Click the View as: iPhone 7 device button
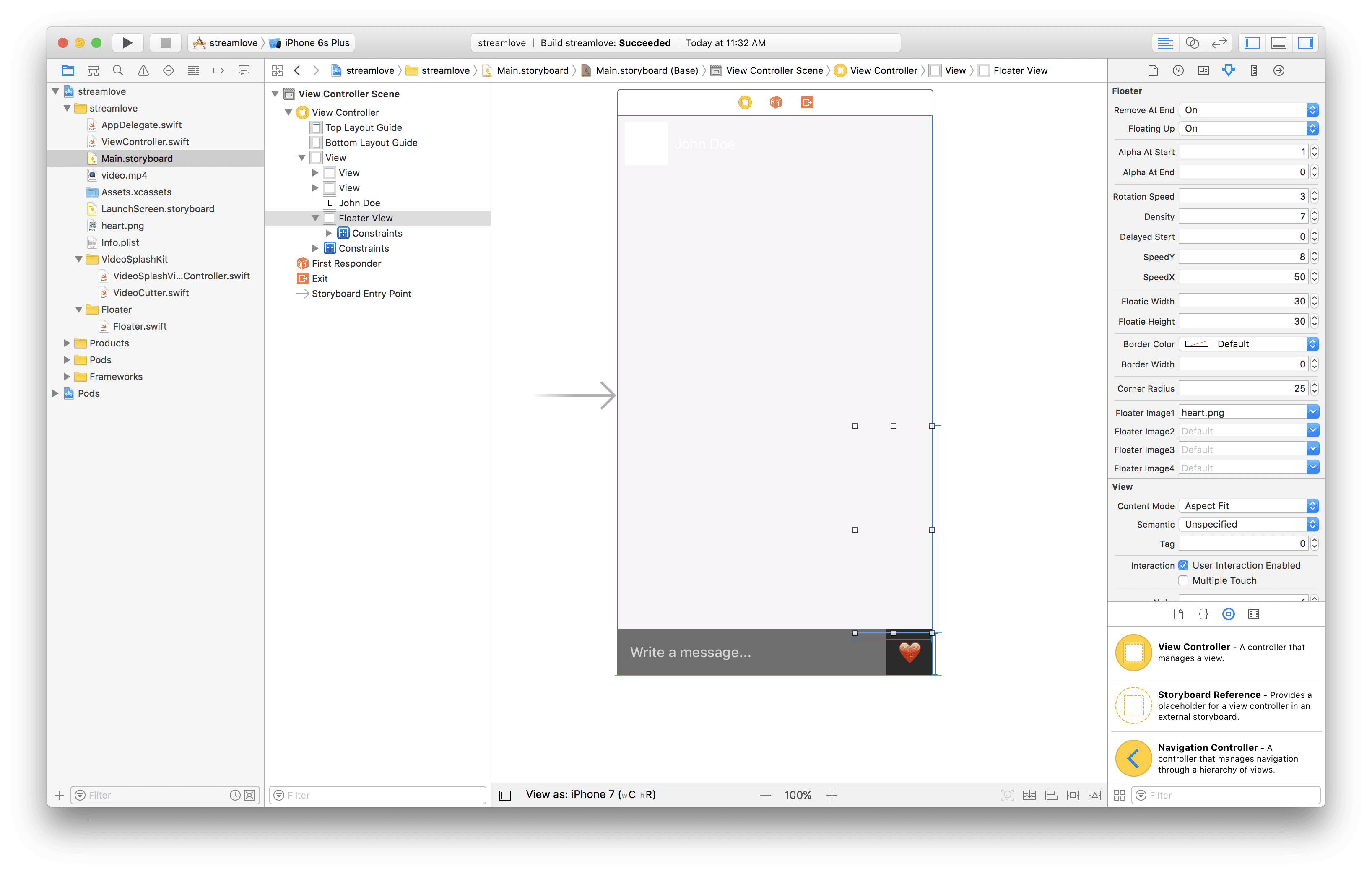 pos(590,793)
